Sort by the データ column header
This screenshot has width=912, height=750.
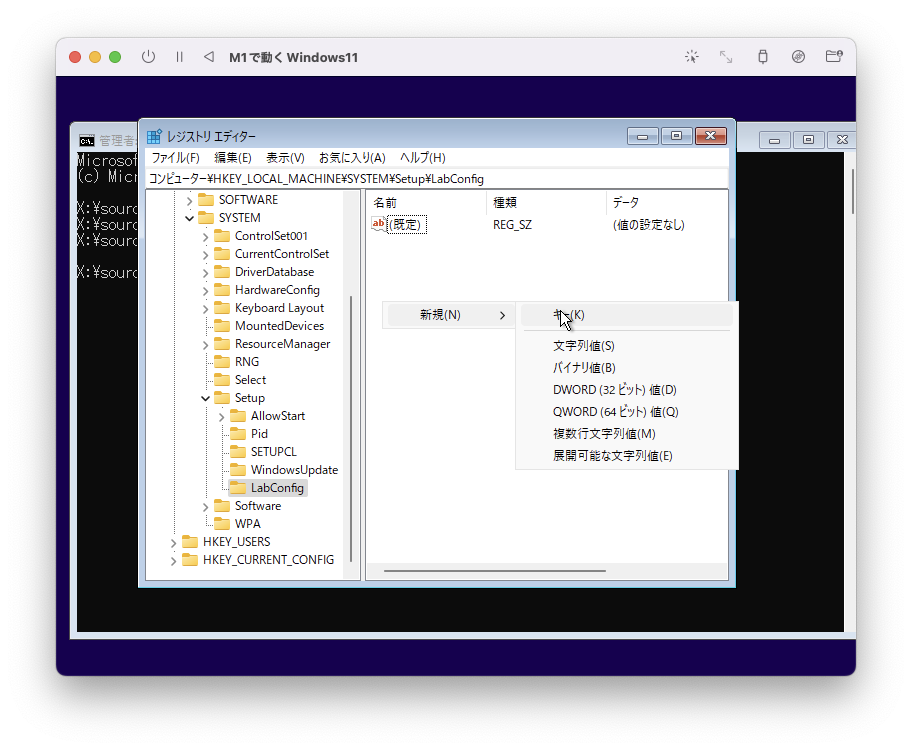(x=667, y=202)
